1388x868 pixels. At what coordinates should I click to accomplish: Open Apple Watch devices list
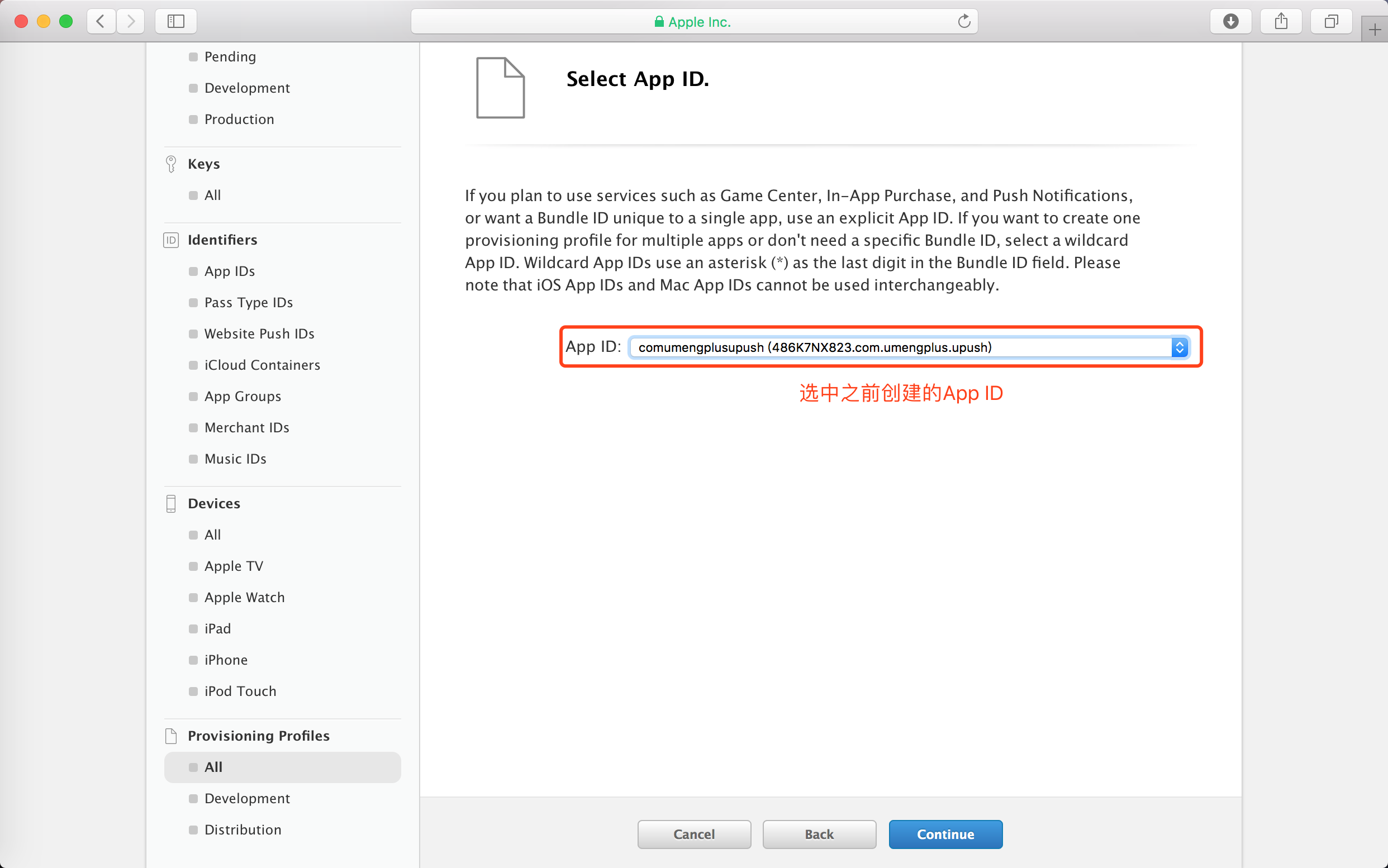245,598
